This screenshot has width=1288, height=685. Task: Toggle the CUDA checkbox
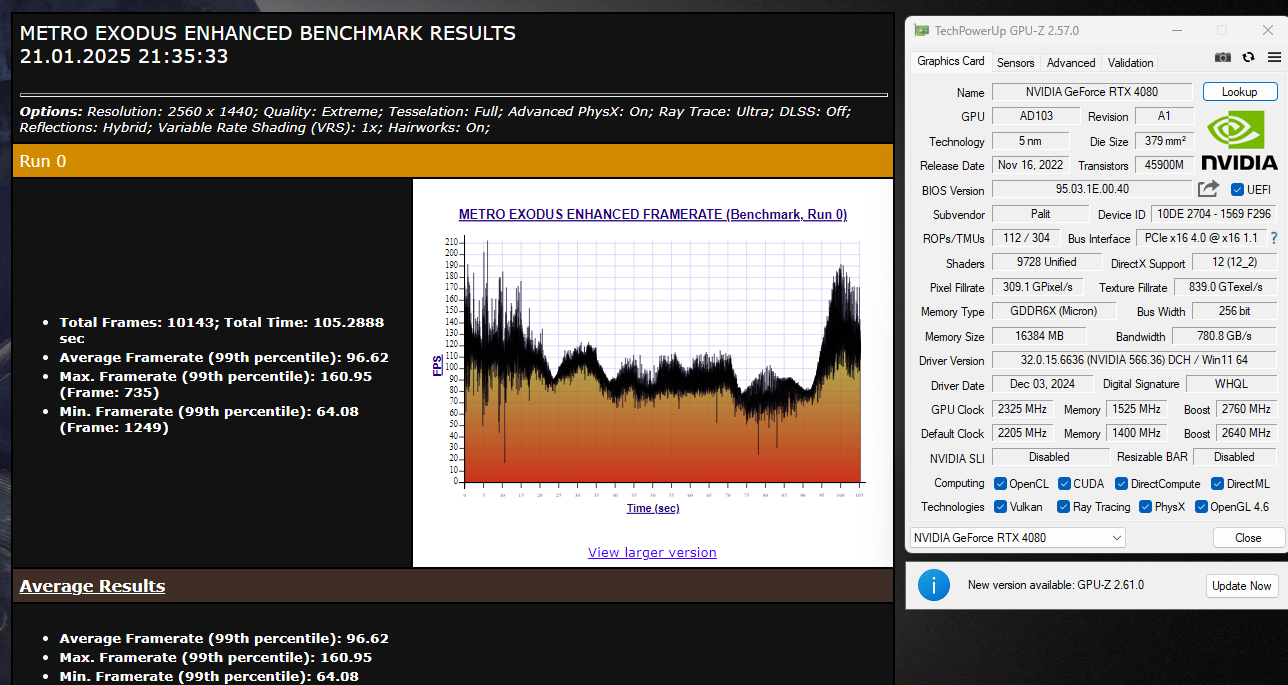point(1064,483)
